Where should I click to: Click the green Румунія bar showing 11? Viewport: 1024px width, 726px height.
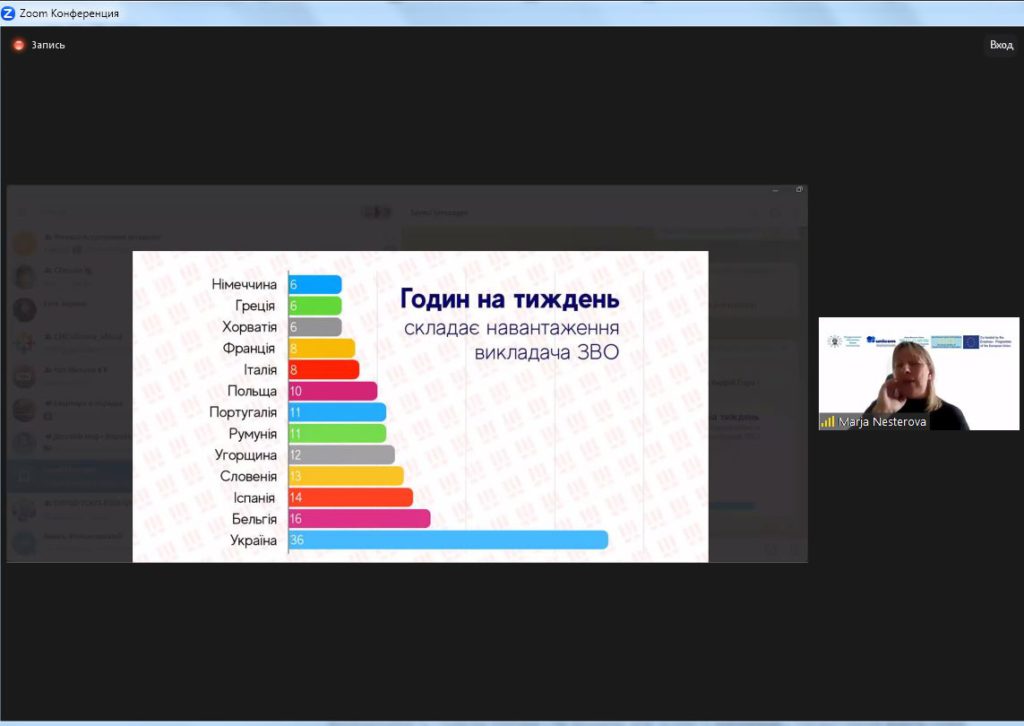pyautogui.click(x=337, y=433)
